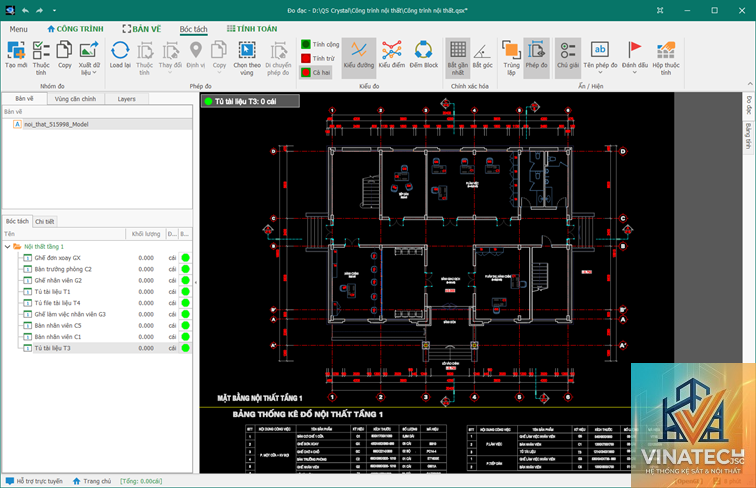Click the Đánh dấu flag icon
This screenshot has height=488, width=756.
point(634,50)
